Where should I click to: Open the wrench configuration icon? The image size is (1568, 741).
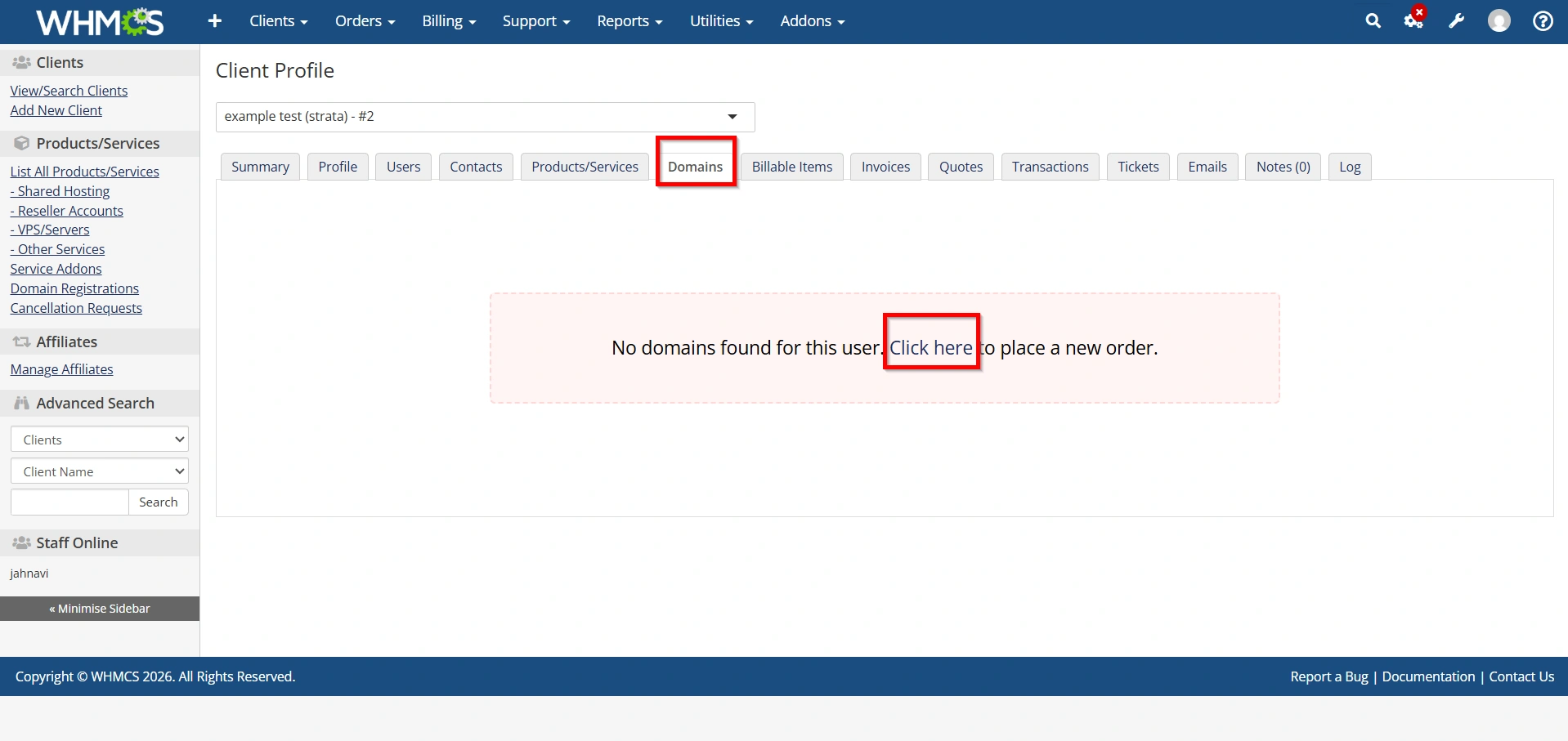pos(1457,21)
